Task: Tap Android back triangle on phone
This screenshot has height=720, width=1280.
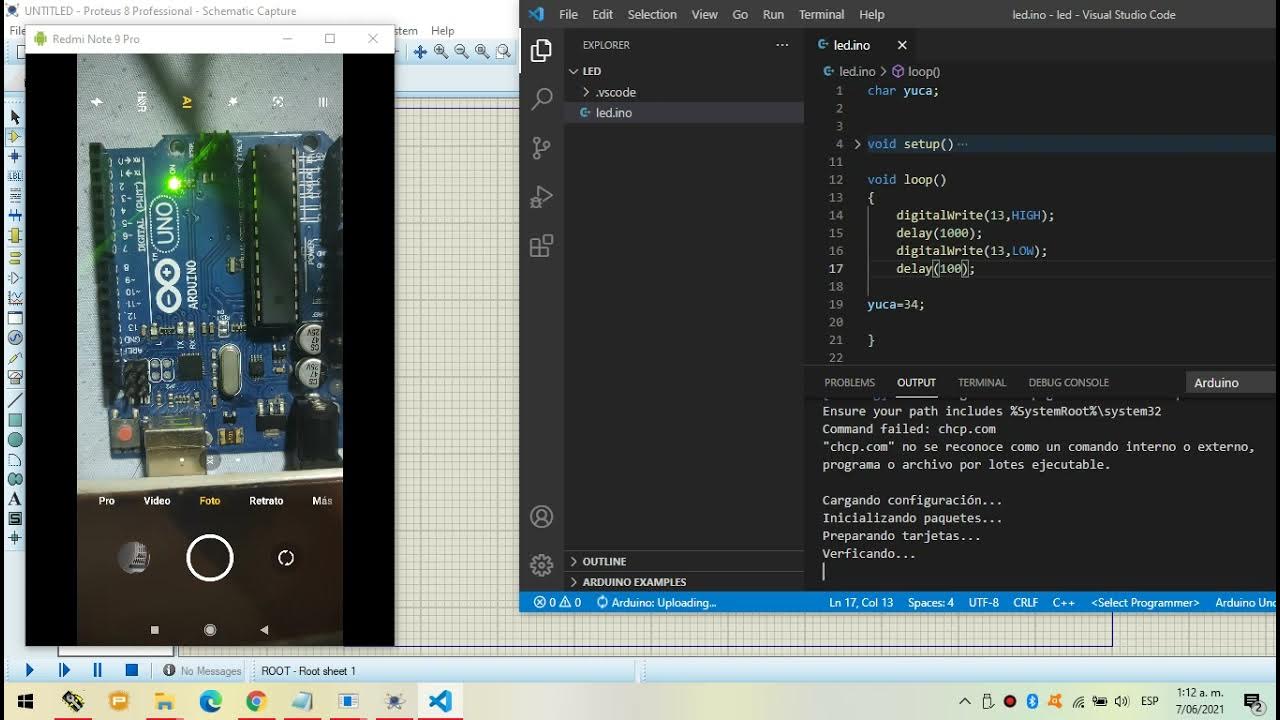Action: pyautogui.click(x=264, y=630)
